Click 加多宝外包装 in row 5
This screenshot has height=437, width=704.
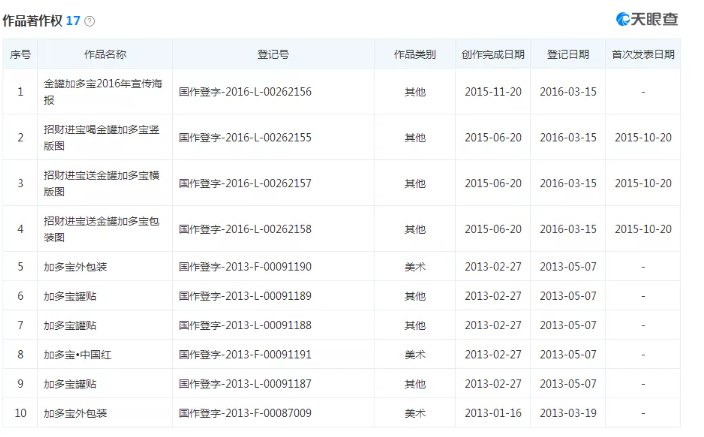pos(75,267)
